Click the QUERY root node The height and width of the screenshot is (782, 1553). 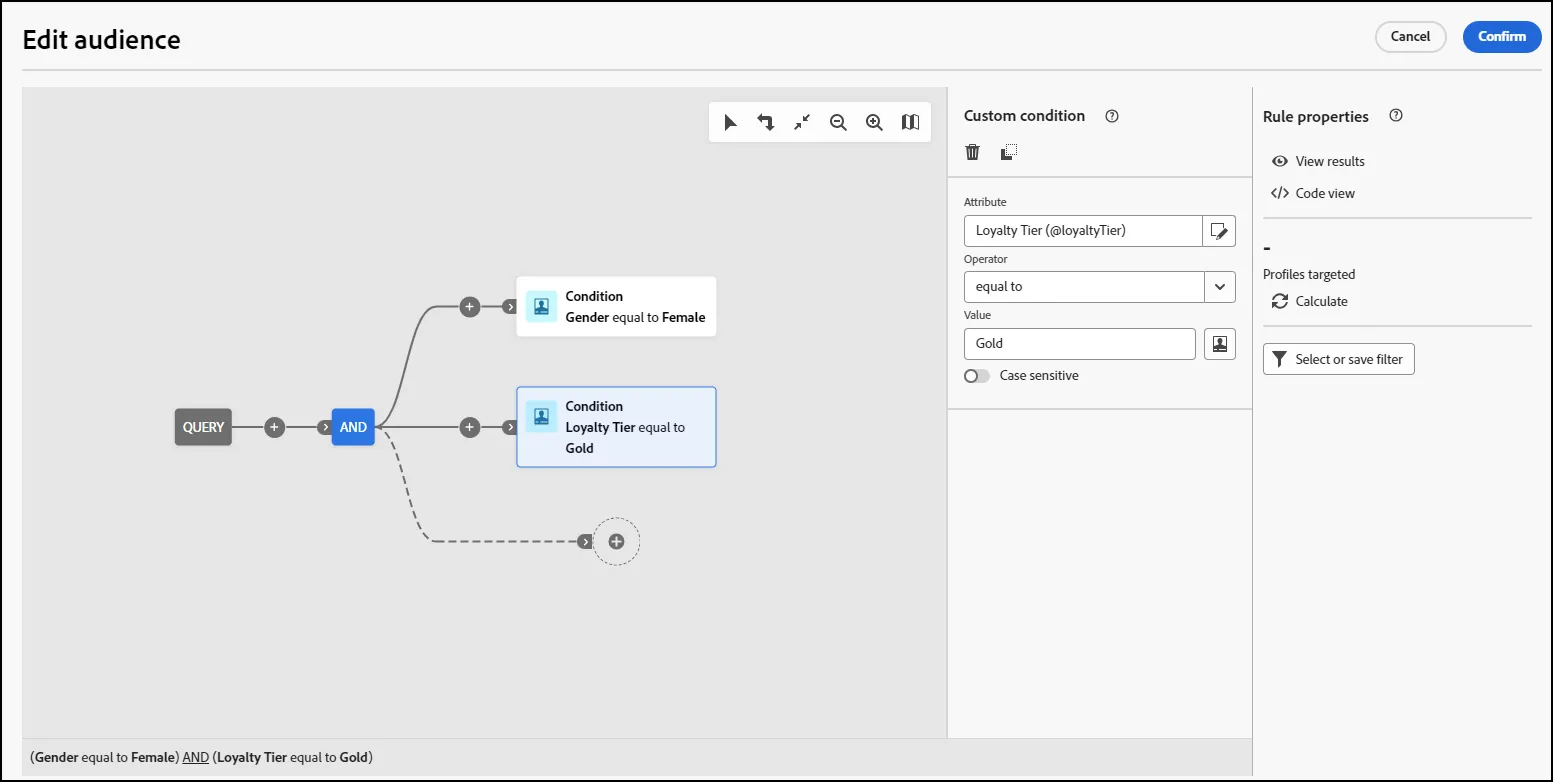coord(203,427)
